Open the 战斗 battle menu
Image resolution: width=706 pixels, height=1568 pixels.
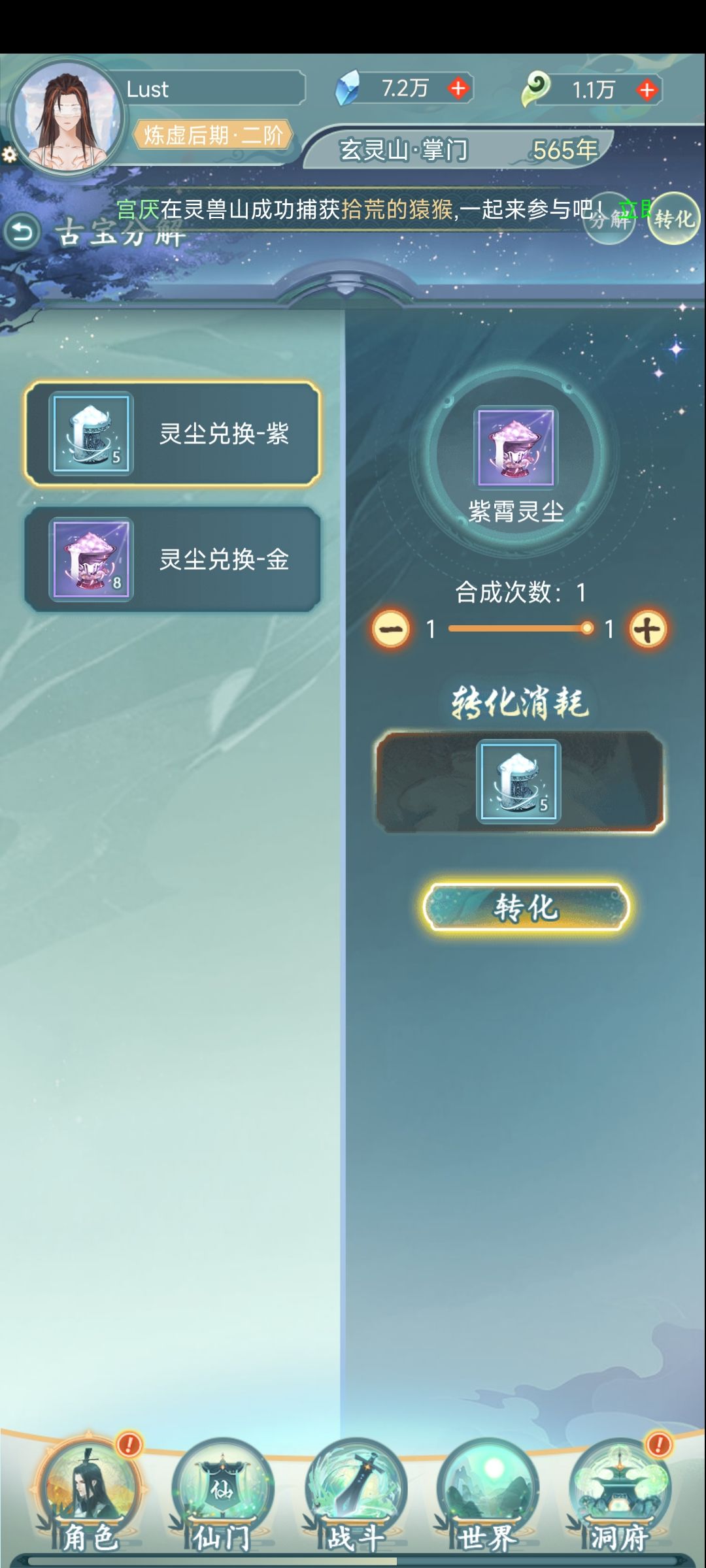point(356,1496)
